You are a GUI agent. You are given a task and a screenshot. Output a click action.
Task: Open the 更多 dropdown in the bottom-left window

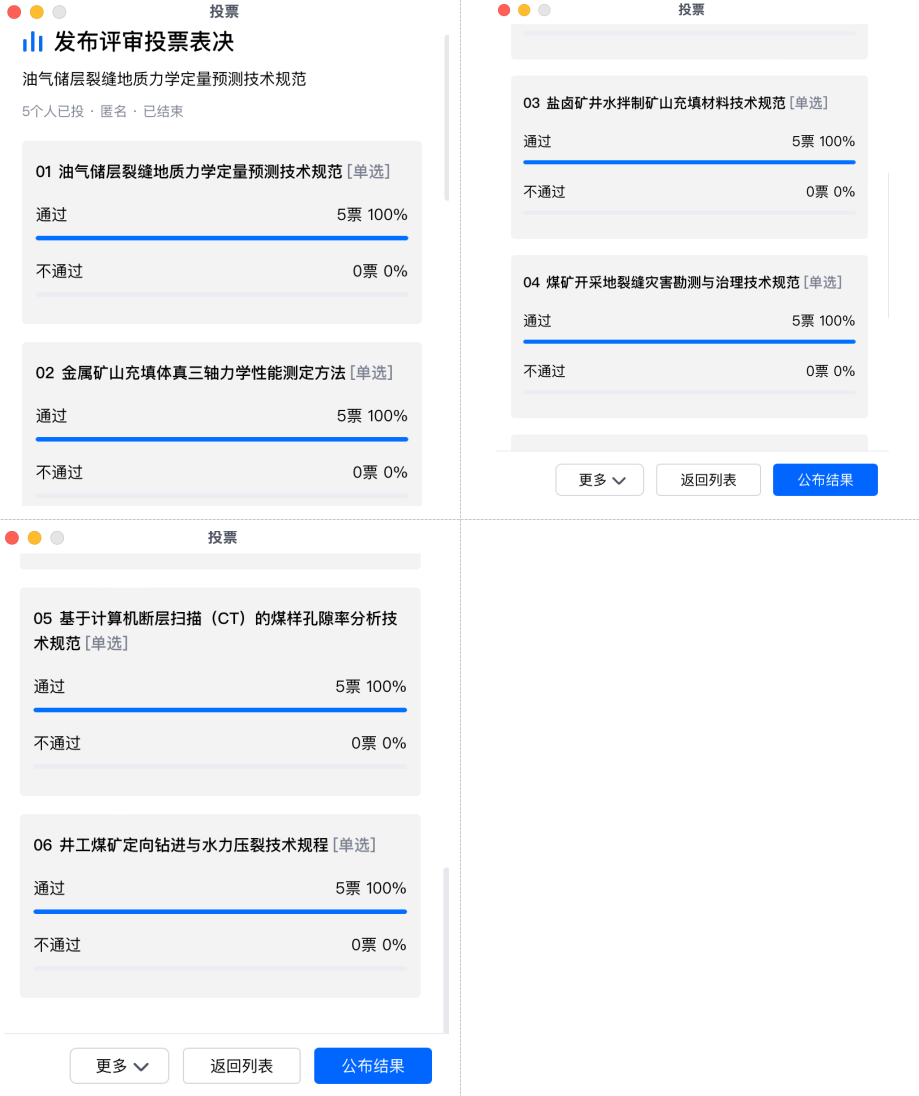(120, 1066)
